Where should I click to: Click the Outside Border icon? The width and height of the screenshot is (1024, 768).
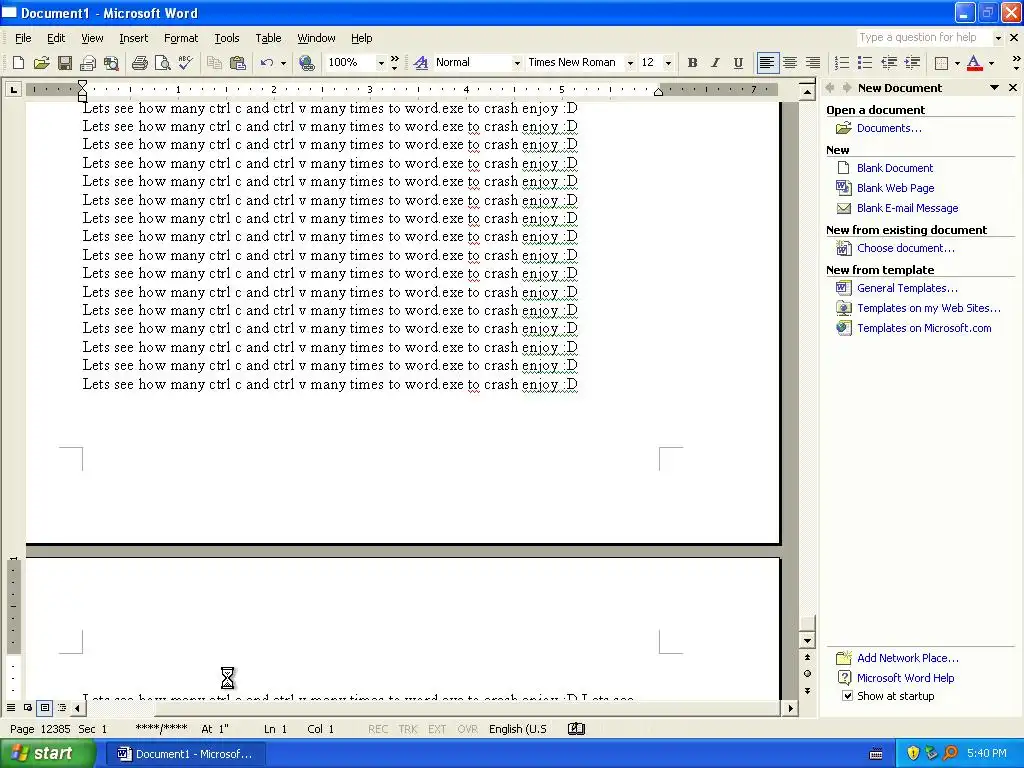[942, 63]
